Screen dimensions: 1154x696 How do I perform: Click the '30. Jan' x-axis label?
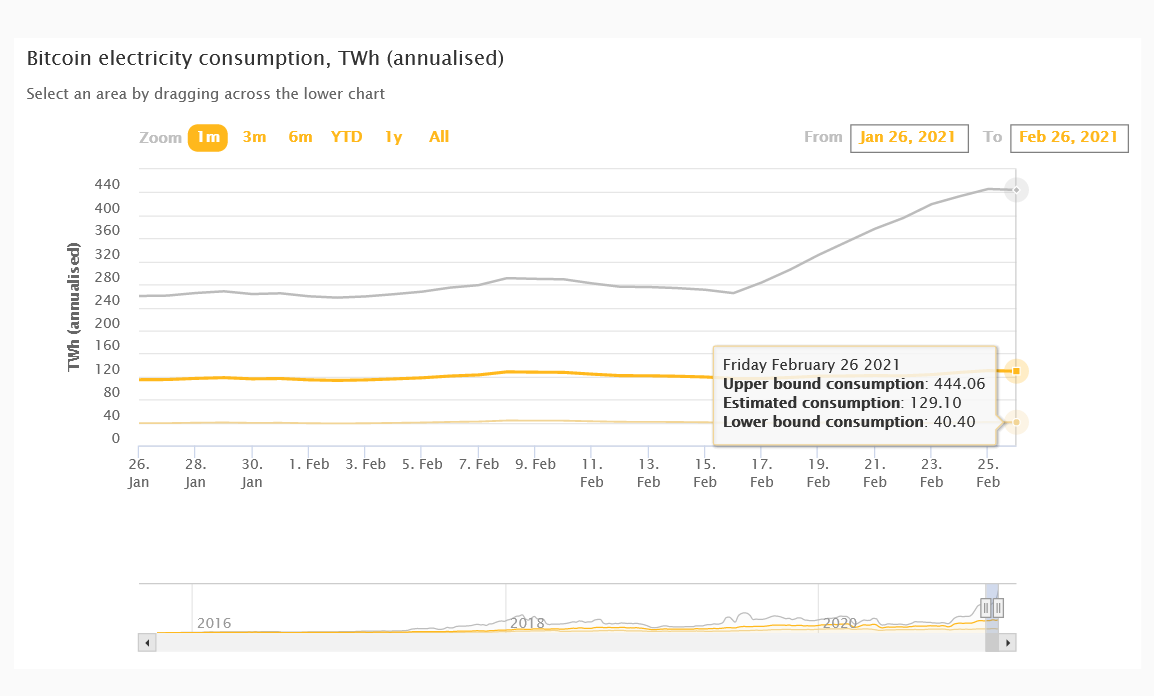252,473
